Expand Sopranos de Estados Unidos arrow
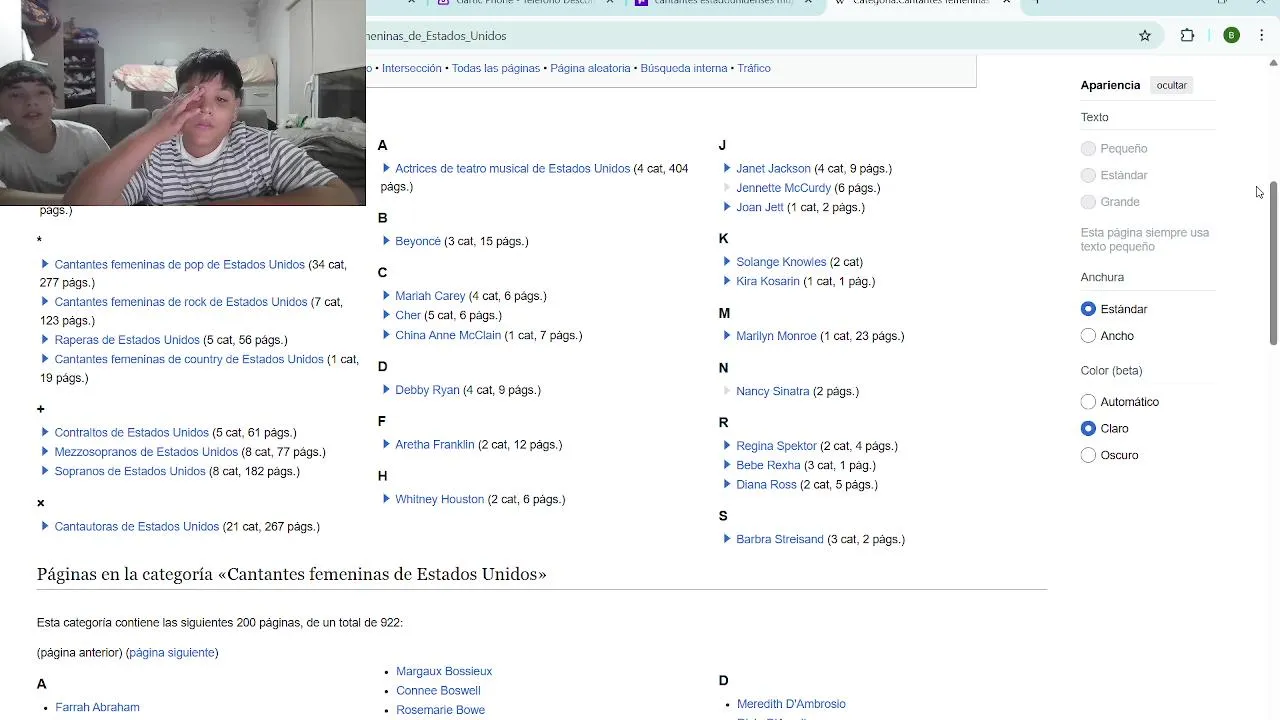 click(x=45, y=471)
